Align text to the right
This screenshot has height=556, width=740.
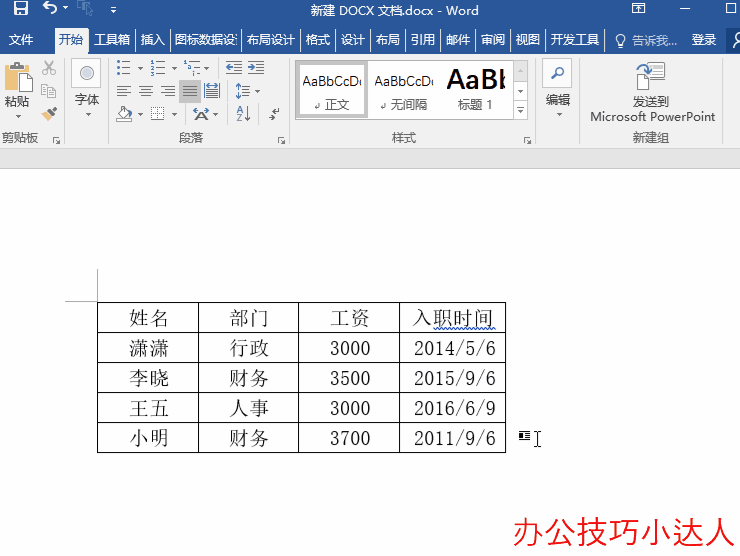tap(168, 91)
